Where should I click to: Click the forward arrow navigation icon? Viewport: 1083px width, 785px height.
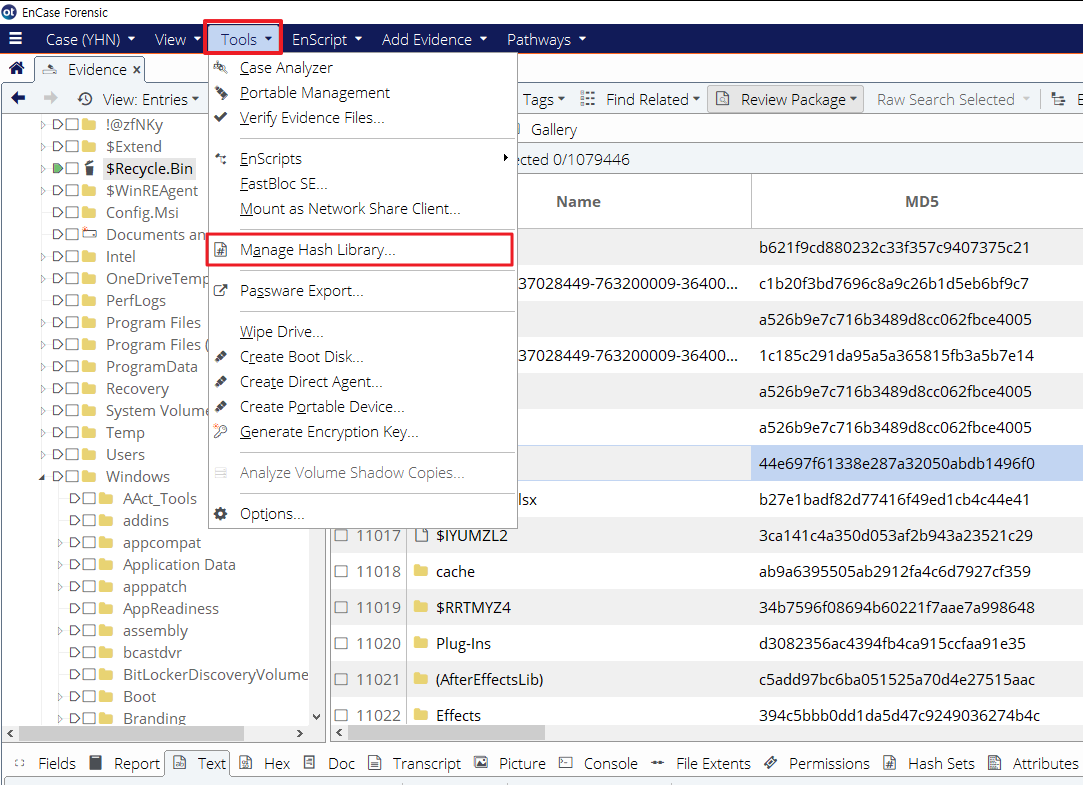pyautogui.click(x=50, y=98)
